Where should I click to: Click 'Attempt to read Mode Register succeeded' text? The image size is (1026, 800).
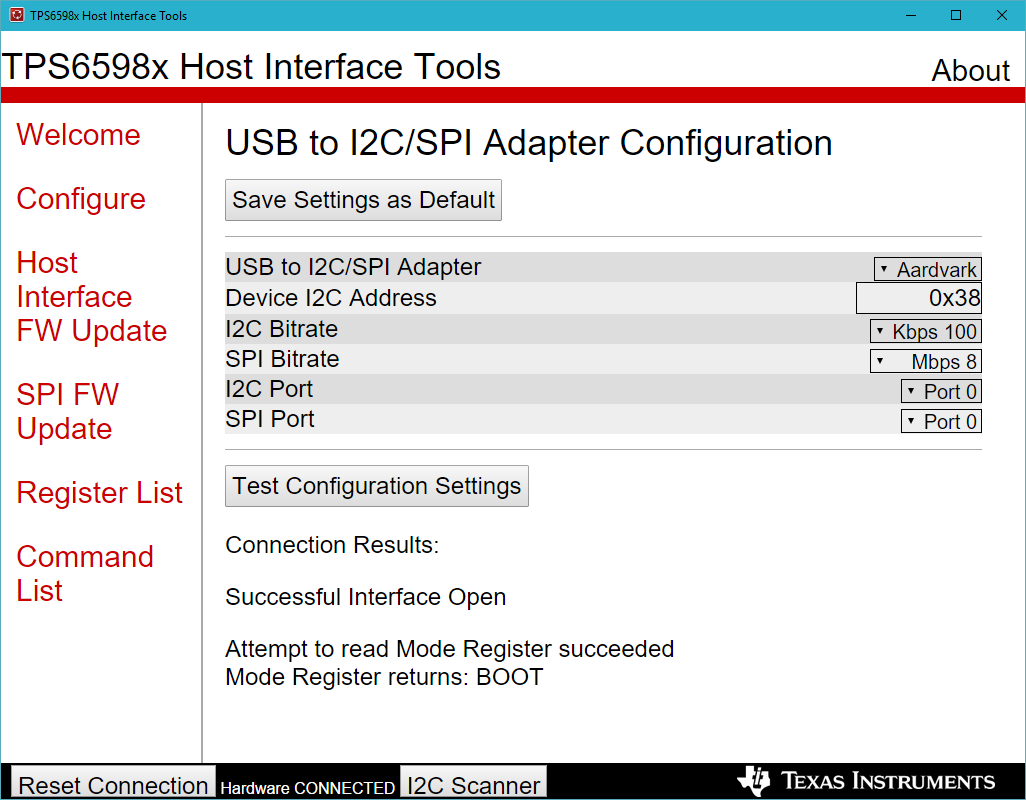click(x=450, y=649)
